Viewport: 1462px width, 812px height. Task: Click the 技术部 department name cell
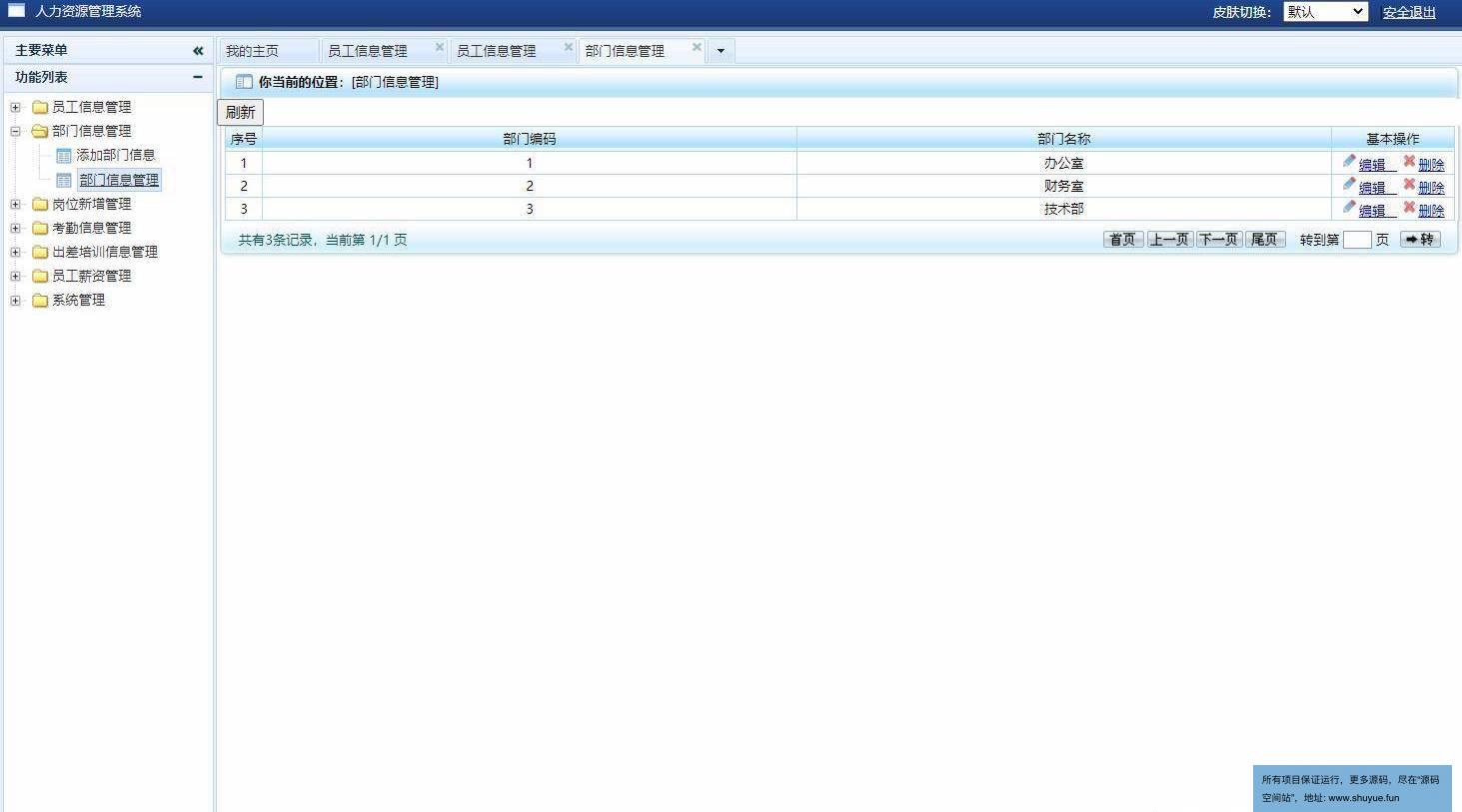[1064, 209]
